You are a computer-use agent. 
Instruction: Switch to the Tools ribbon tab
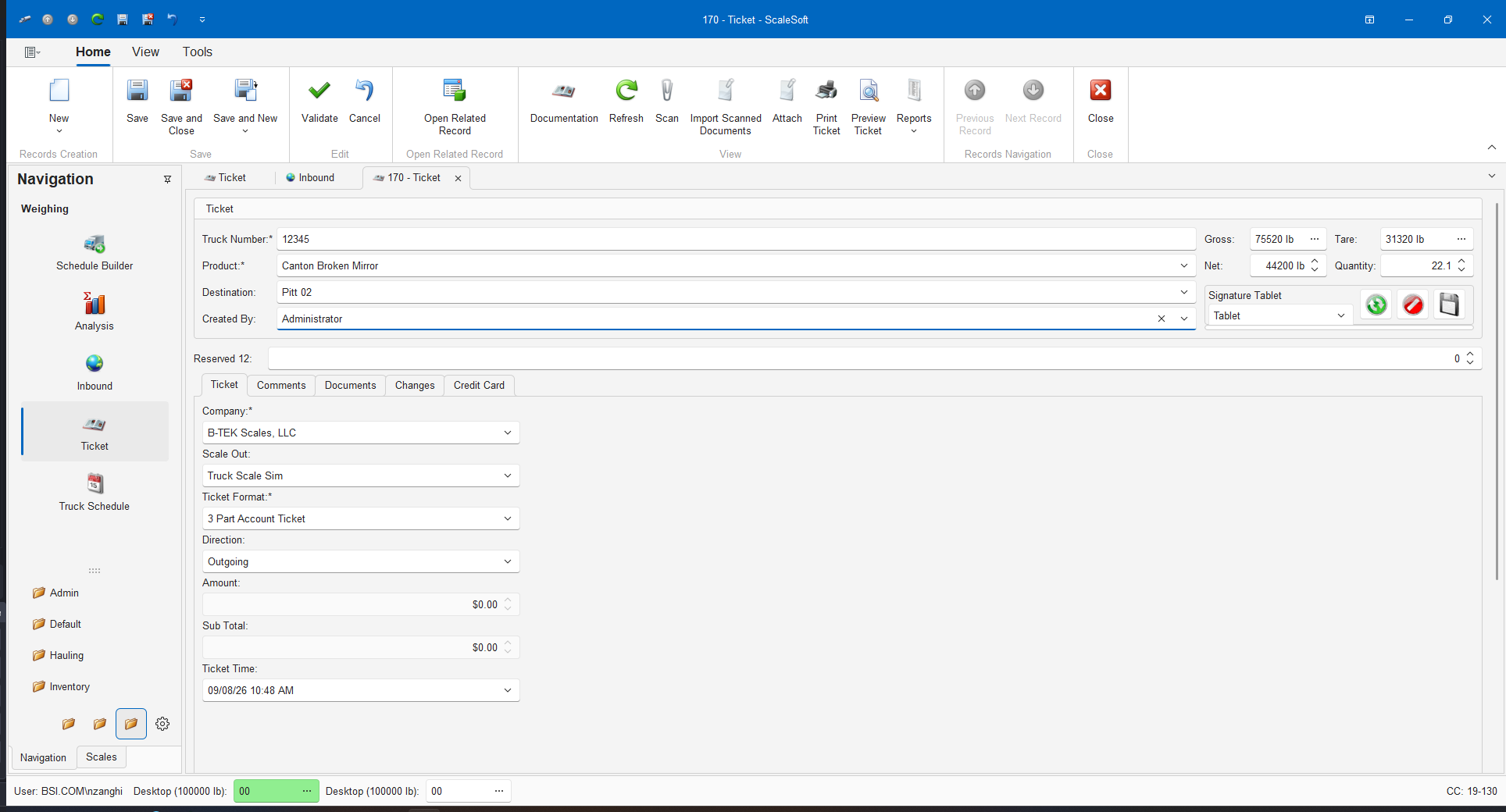198,52
